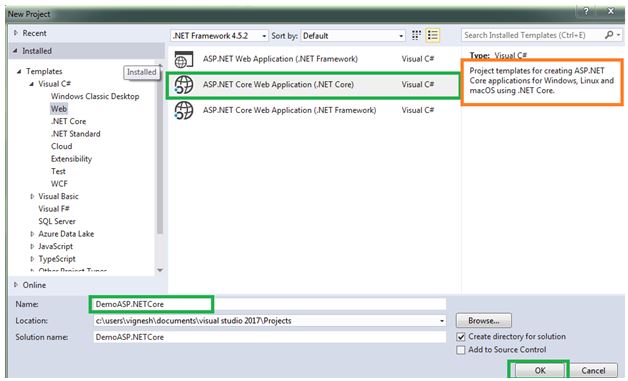
Task: Select the .NET Core category
Action: pos(68,121)
